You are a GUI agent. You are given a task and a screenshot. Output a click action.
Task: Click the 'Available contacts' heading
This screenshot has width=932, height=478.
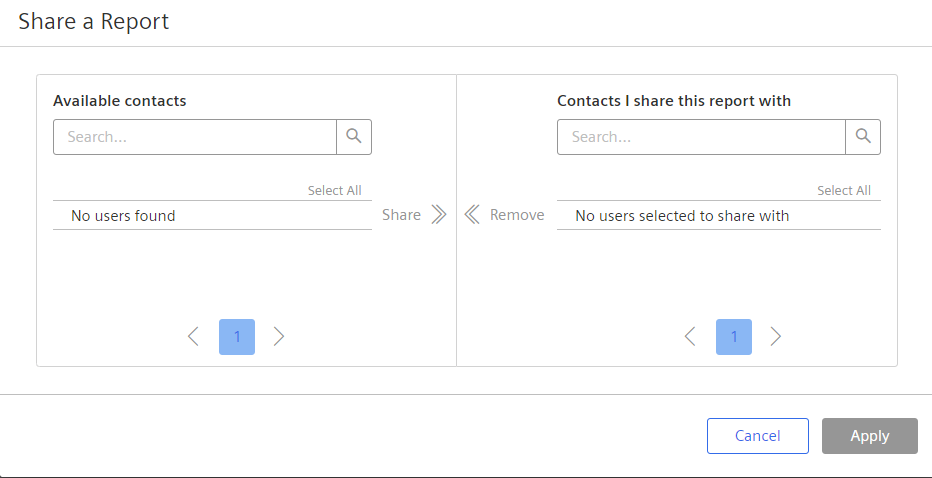(x=119, y=101)
